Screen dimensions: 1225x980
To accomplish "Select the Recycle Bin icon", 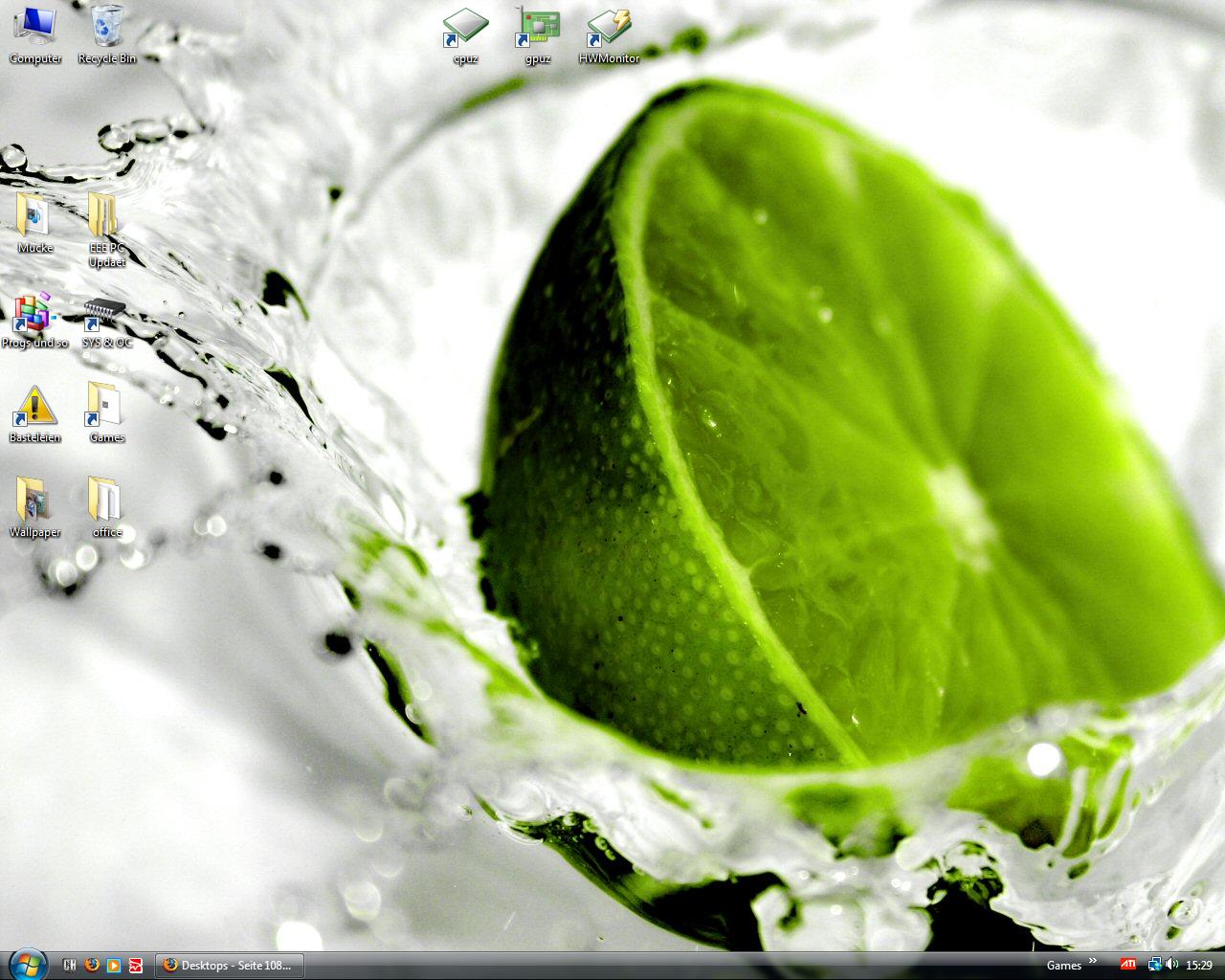I will tap(106, 27).
